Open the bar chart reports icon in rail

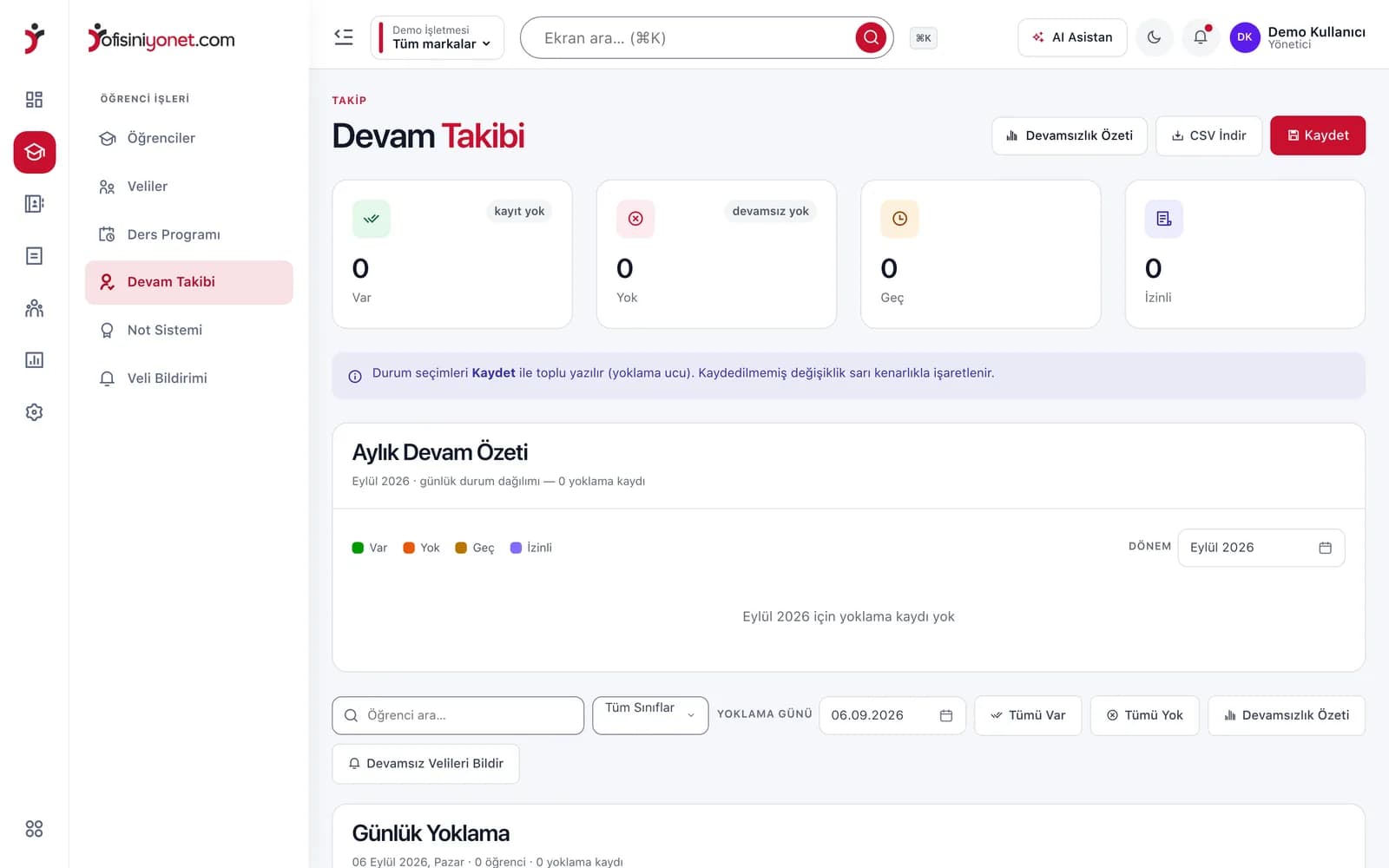point(34,360)
